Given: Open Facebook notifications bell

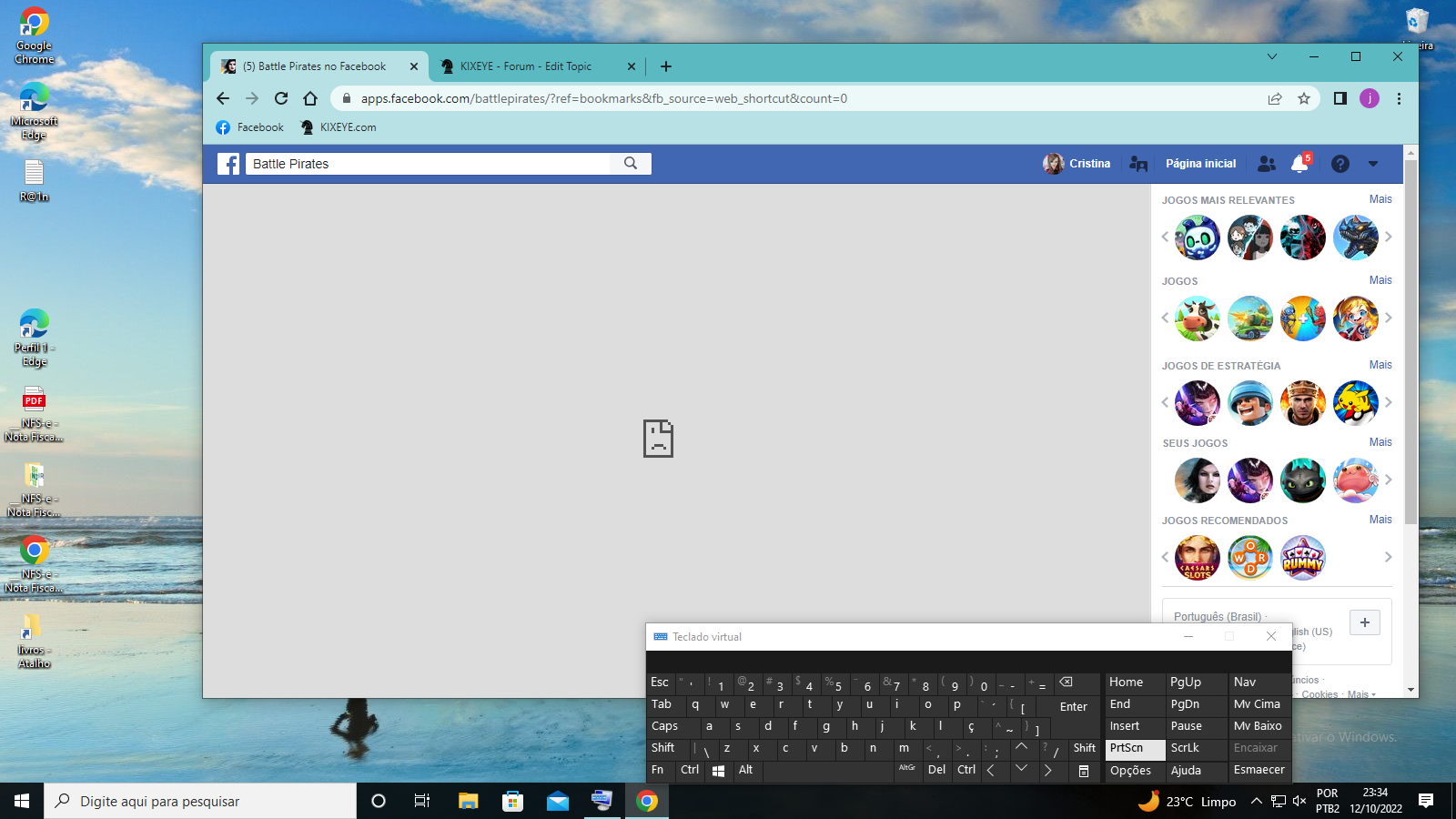Looking at the screenshot, I should (1299, 164).
